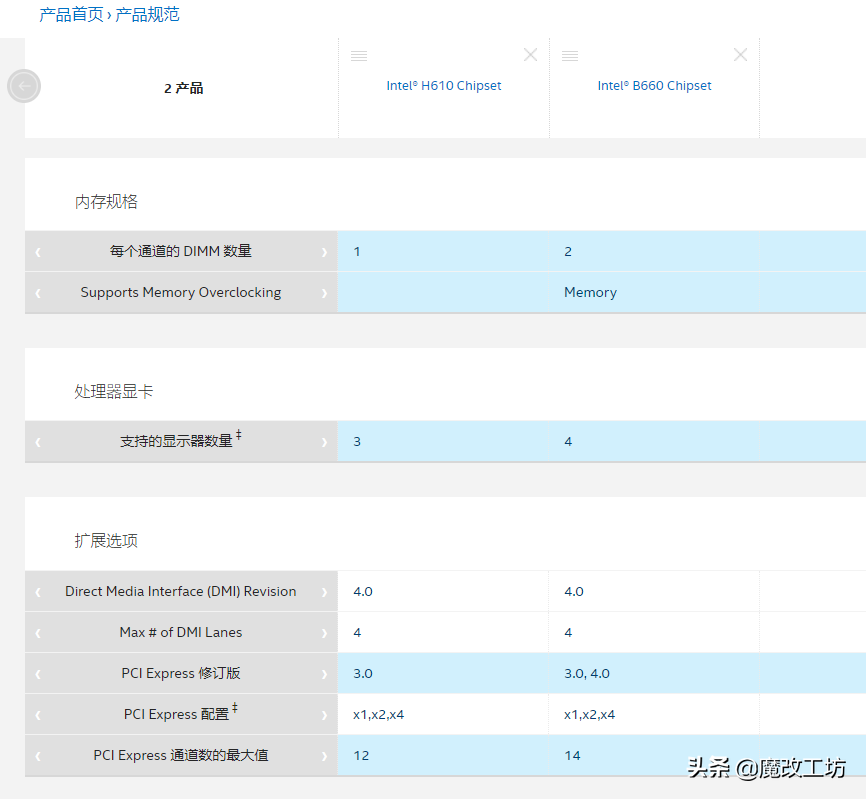866x799 pixels.
Task: Click H610 PCI Express 配置 value 'x1,x2,x4'
Action: (378, 715)
